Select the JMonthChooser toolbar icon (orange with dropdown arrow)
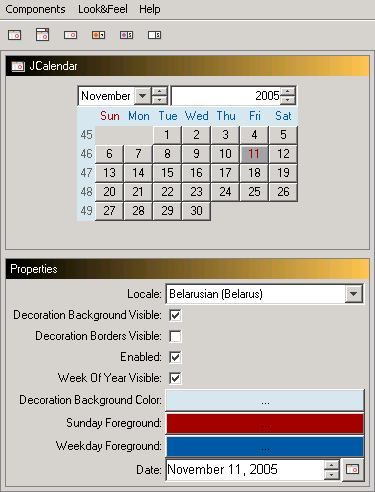Viewport: 375px width, 492px height. pyautogui.click(x=99, y=35)
